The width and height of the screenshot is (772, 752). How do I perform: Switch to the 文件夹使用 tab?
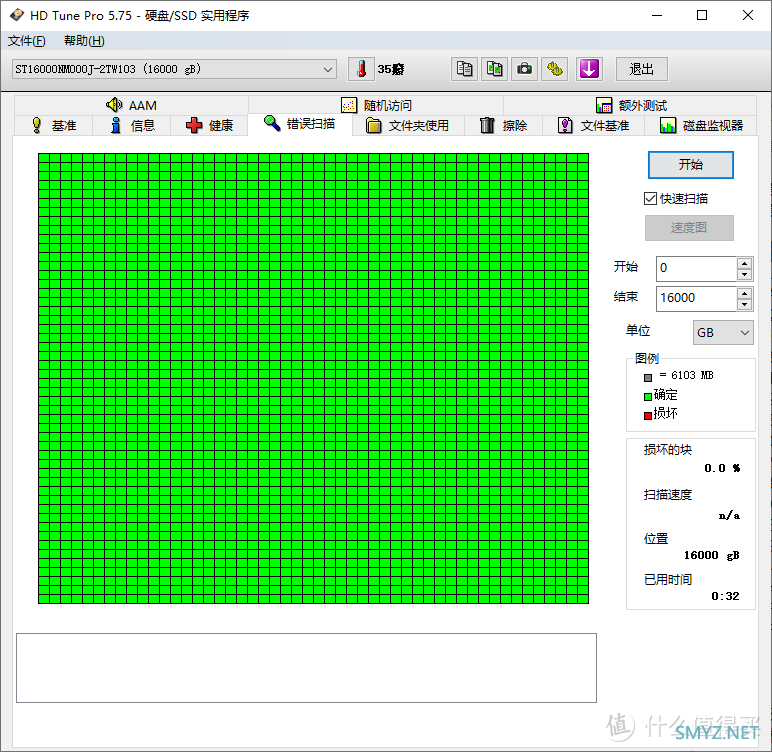pos(408,126)
